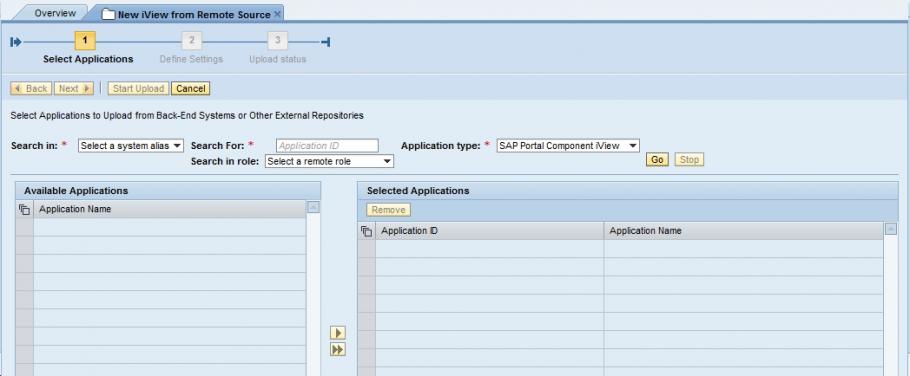Click Available Applications scrollbar up arrow

[313, 207]
